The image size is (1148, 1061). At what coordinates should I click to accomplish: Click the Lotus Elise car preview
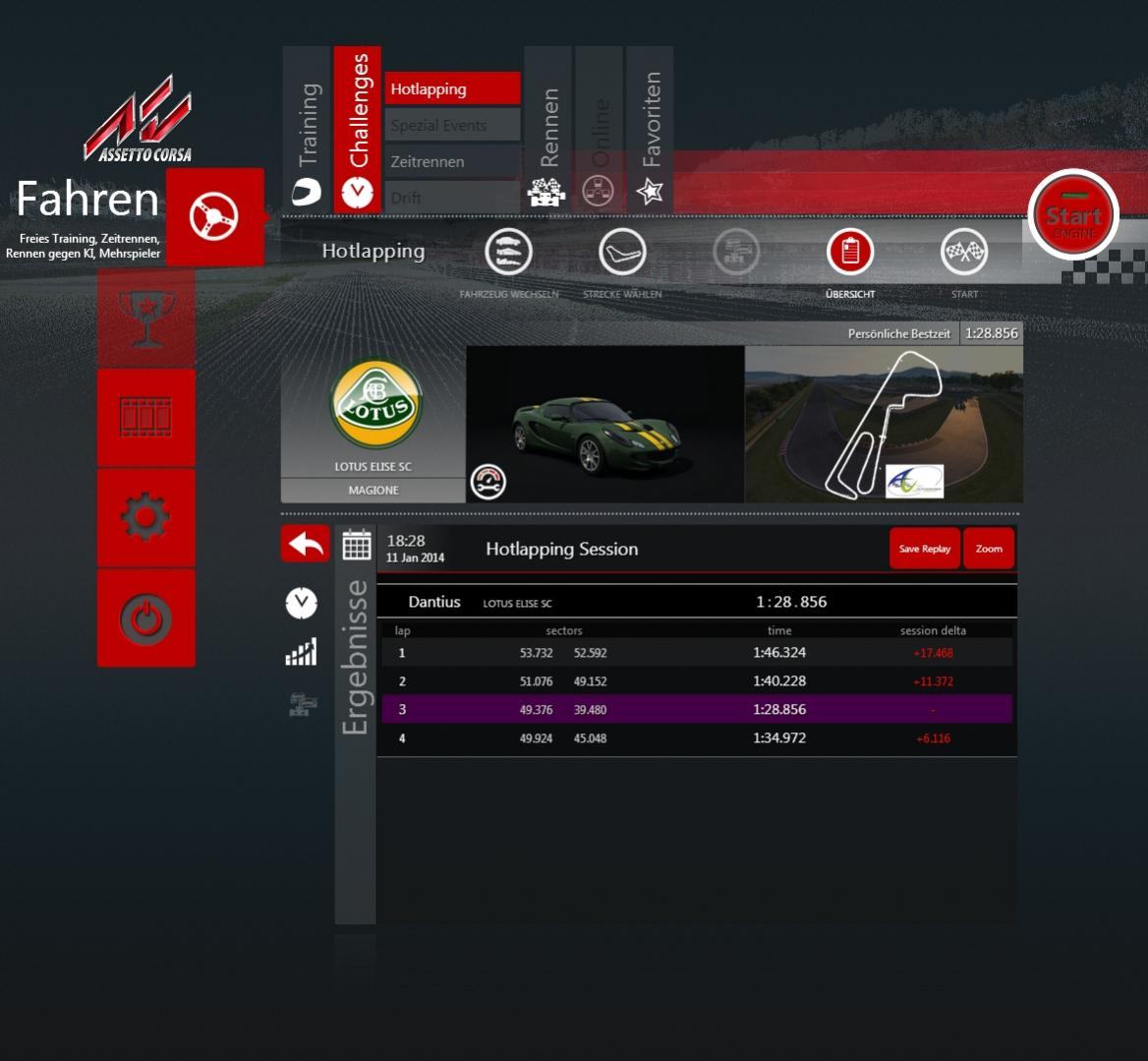(x=604, y=425)
